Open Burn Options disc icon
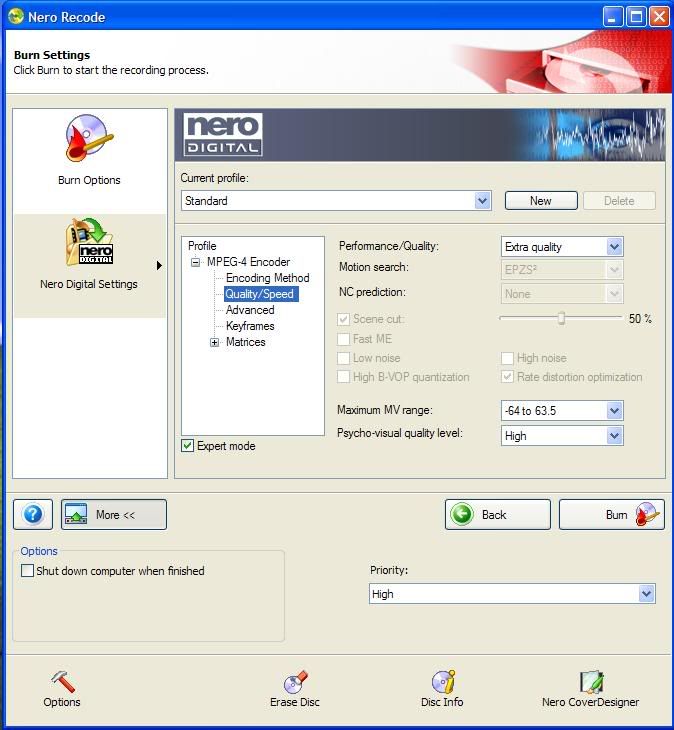The width and height of the screenshot is (674, 730). tap(89, 138)
